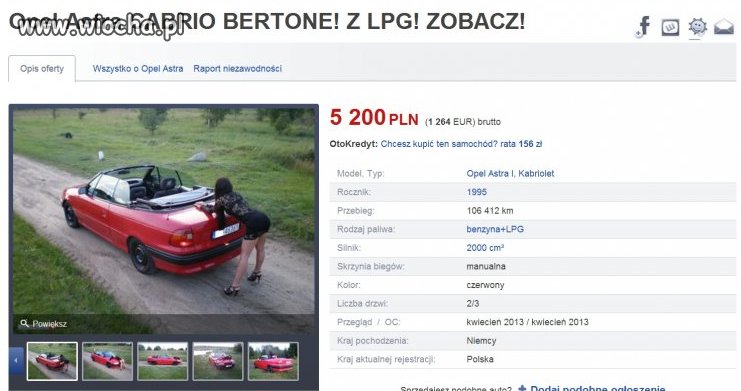Select the fifth car thumbnail
This screenshot has height=391, width=741.
click(273, 361)
